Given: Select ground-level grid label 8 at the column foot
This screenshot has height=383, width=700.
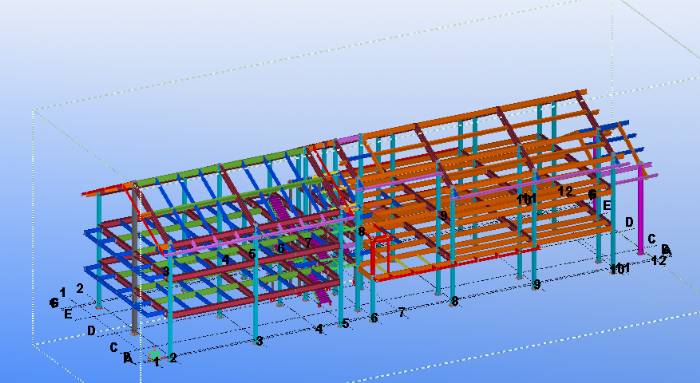Looking at the screenshot, I should pos(454,301).
